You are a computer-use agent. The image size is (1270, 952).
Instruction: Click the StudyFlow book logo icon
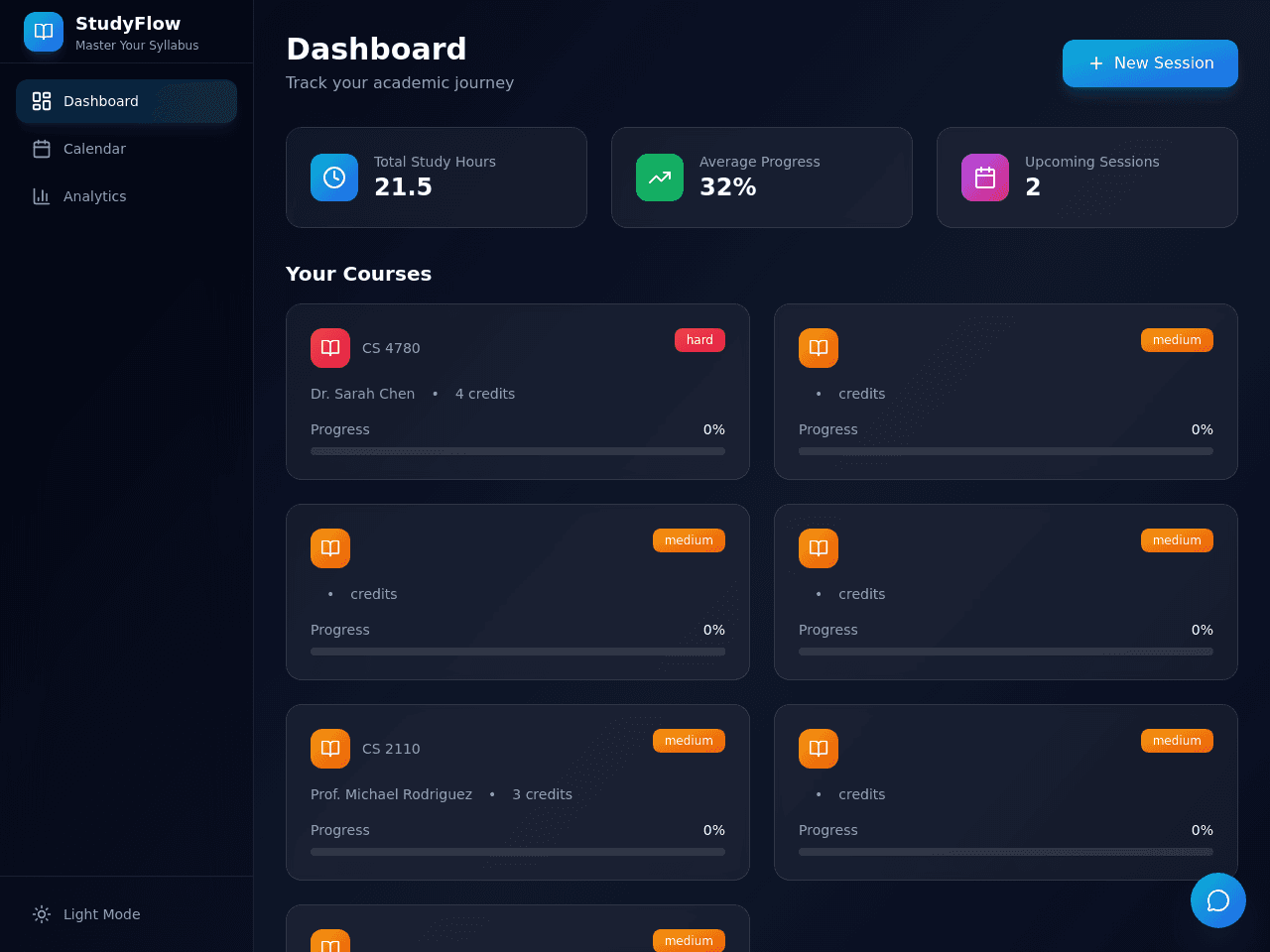click(x=44, y=32)
